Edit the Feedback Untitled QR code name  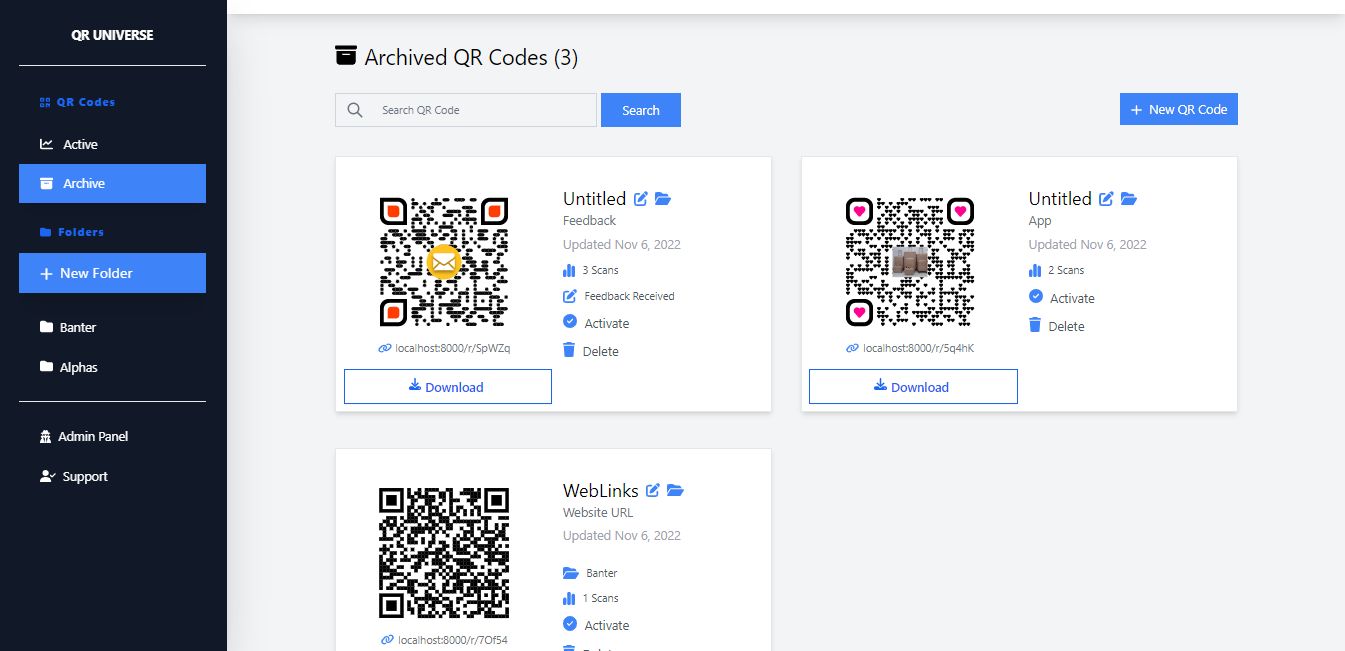pos(641,199)
